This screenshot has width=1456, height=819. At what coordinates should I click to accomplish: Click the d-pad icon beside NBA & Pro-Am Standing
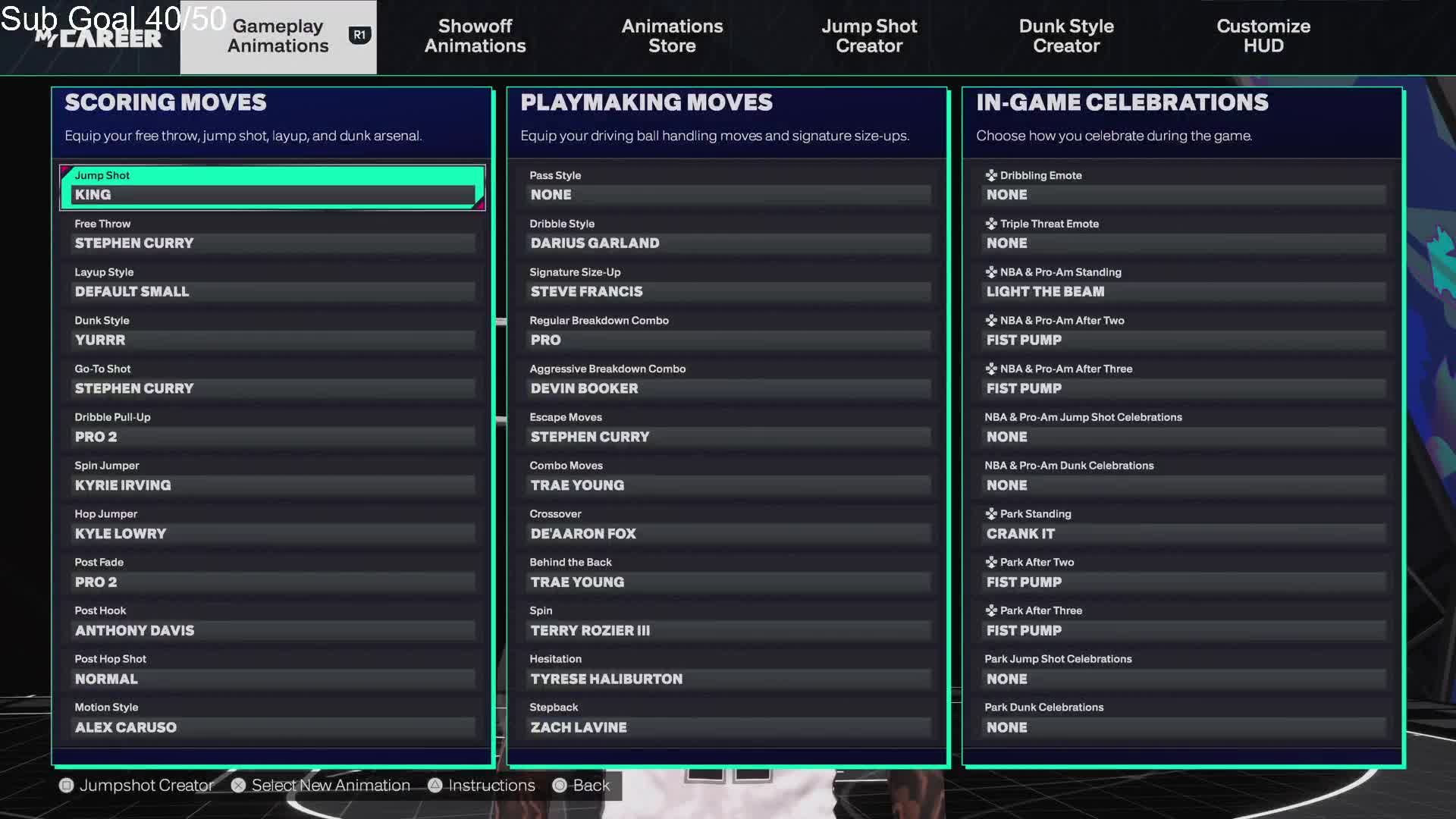click(991, 272)
